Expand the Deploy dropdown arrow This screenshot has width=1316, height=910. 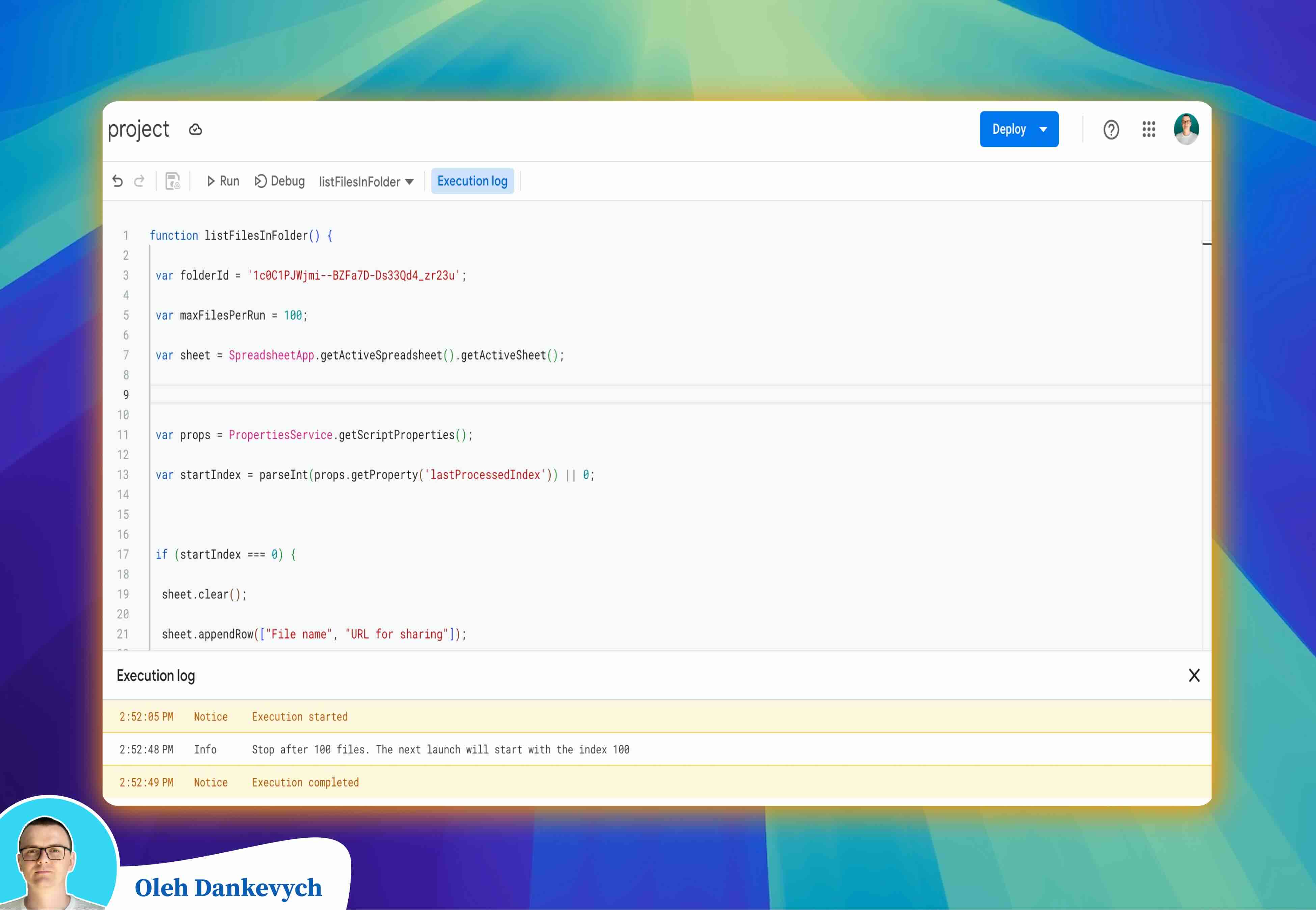(x=1044, y=129)
